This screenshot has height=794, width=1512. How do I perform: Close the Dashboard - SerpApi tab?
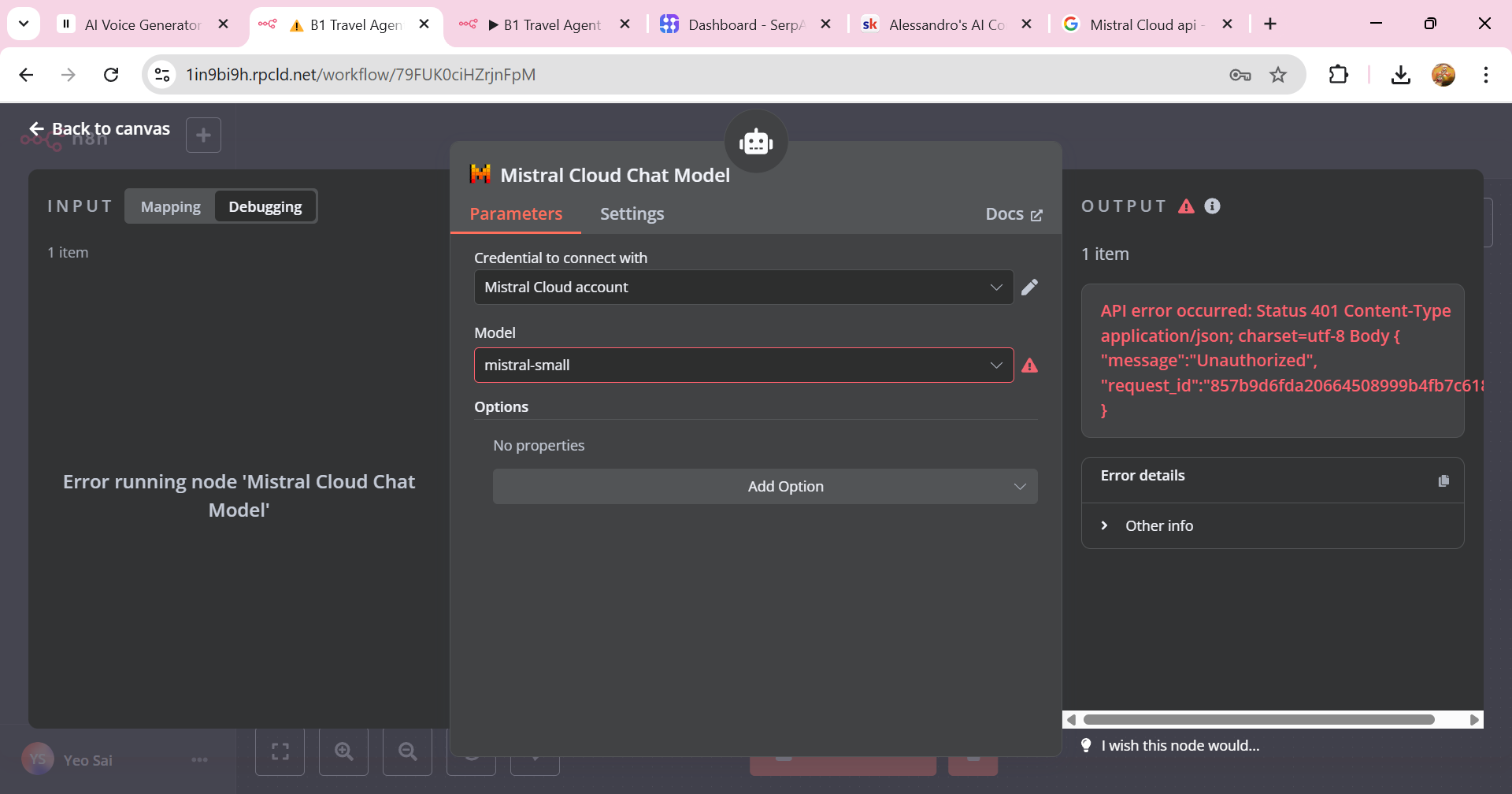click(825, 24)
